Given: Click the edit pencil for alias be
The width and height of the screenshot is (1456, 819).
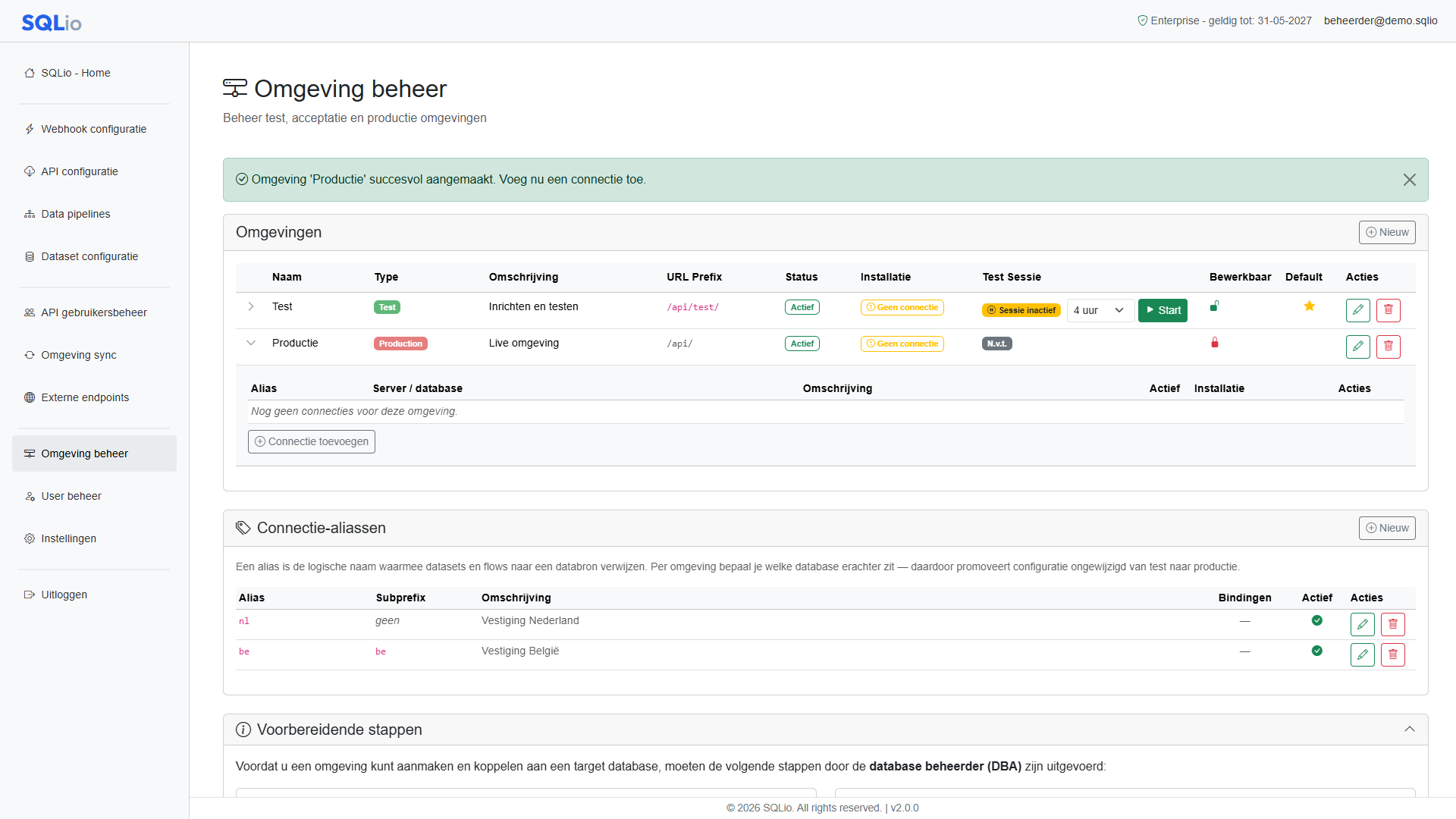Looking at the screenshot, I should pyautogui.click(x=1362, y=655).
